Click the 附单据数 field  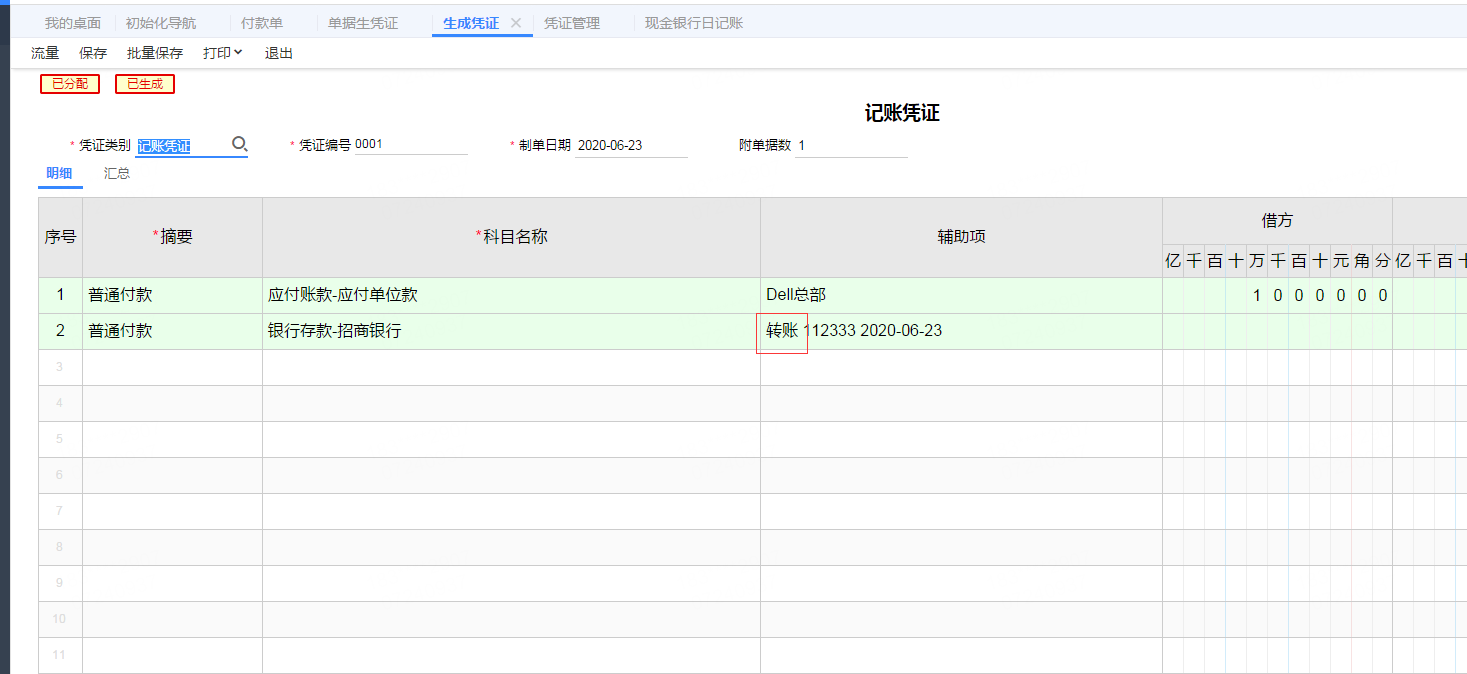click(851, 145)
